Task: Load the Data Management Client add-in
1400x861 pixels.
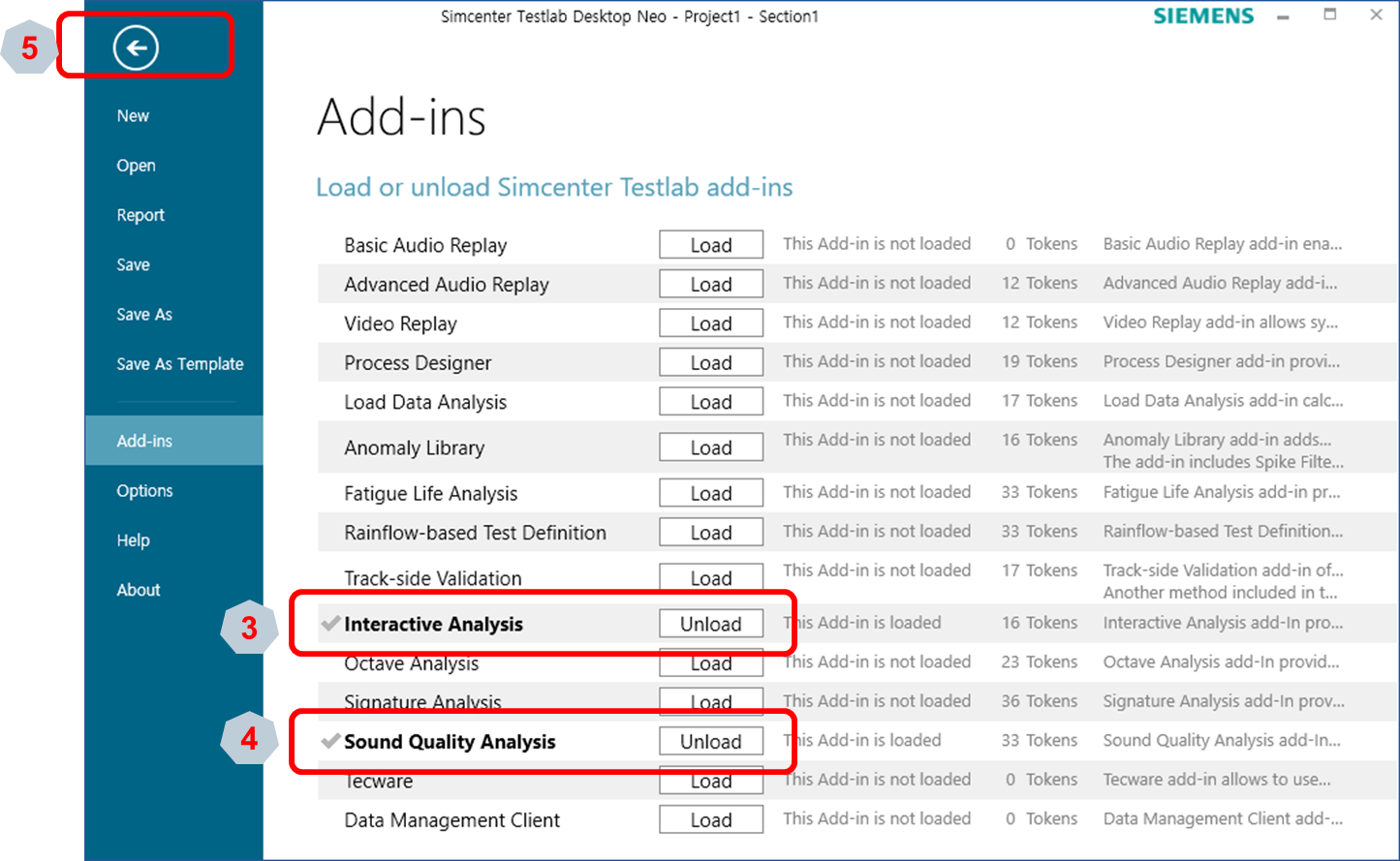Action: point(711,819)
